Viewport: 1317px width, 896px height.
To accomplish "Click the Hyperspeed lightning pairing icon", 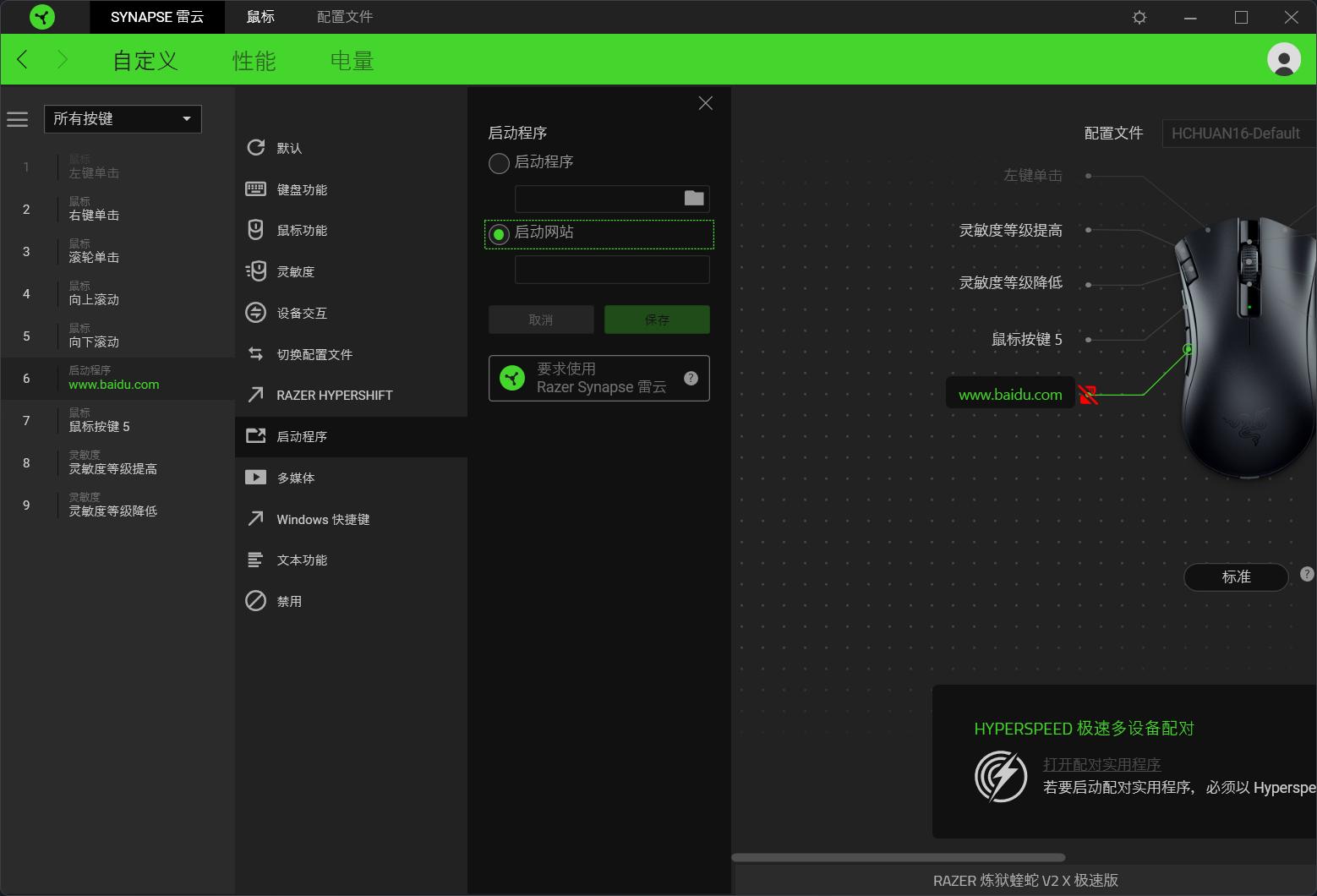I will coord(1001,776).
